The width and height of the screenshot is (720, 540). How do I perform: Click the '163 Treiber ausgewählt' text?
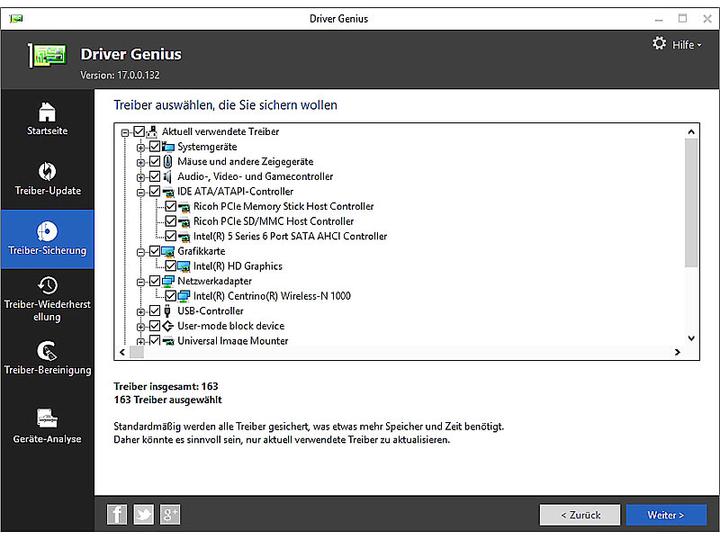point(168,399)
